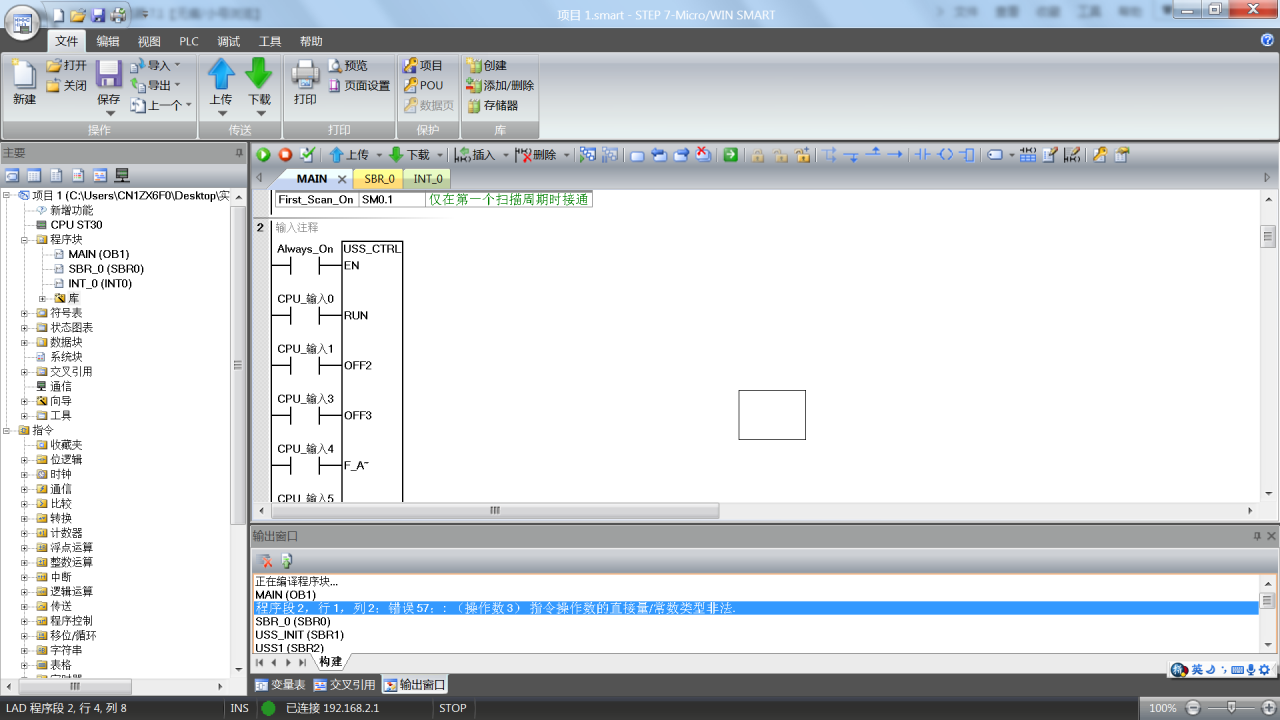
Task: Click the quick access New document icon
Action: pos(58,15)
